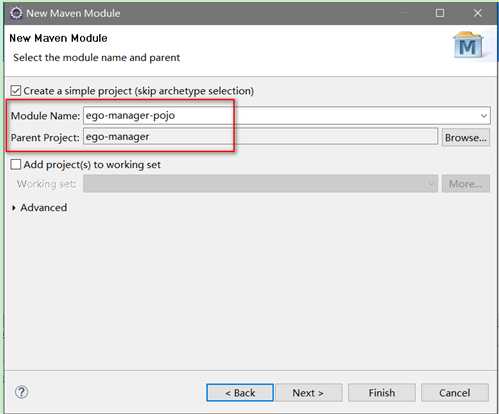Screen dimensions: 499x414
Task: Uncheck Create a simple project checkbox
Action: coord(15,91)
